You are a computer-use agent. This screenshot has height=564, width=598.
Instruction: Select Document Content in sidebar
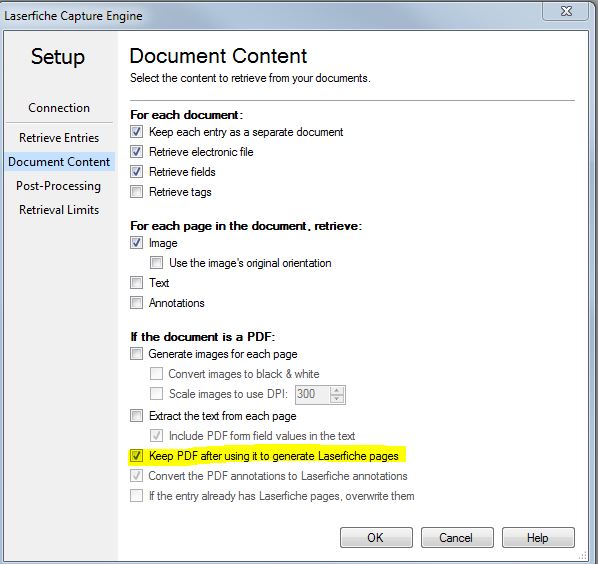tap(59, 162)
